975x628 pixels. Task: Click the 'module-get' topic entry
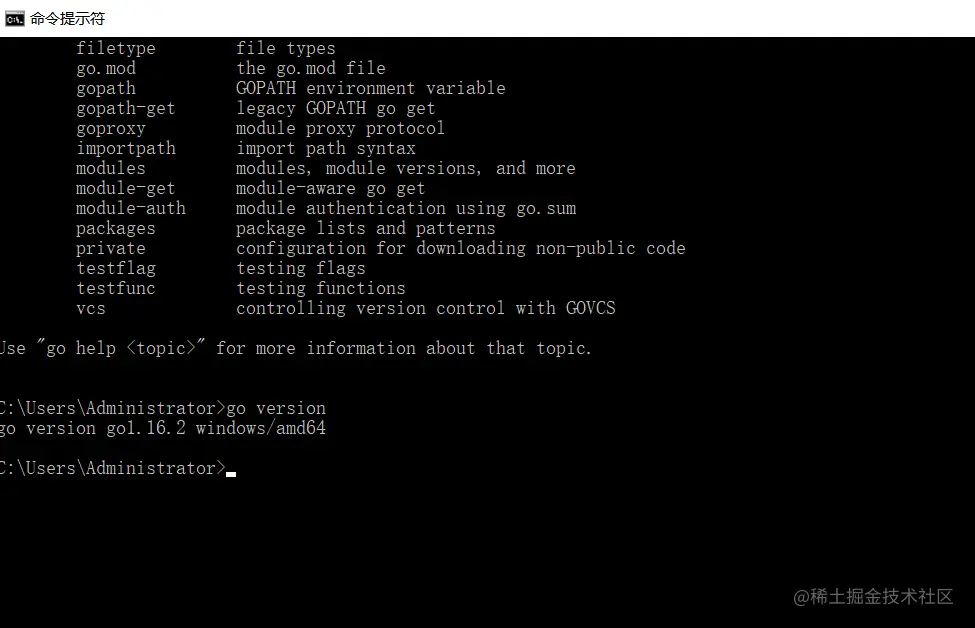point(125,188)
